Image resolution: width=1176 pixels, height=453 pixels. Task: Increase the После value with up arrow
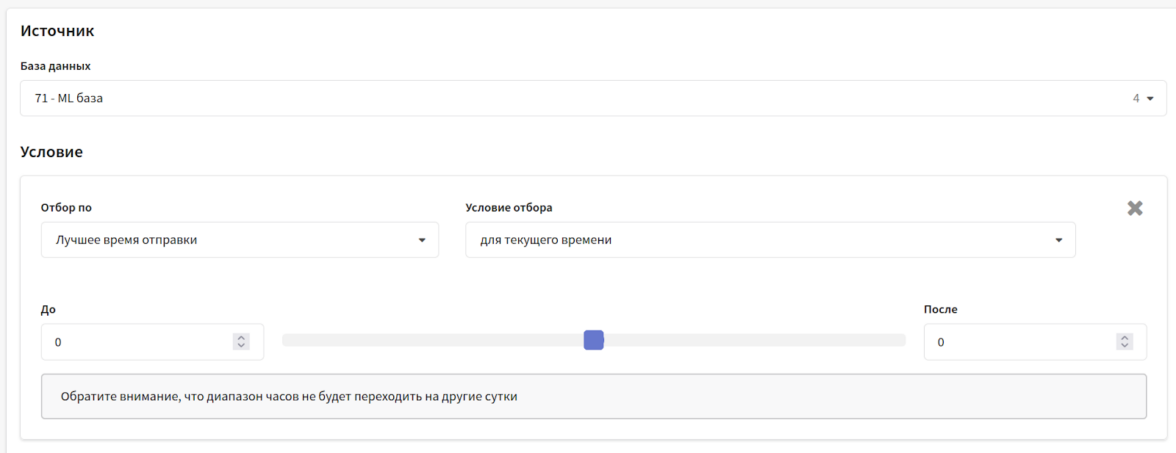tap(1124, 338)
